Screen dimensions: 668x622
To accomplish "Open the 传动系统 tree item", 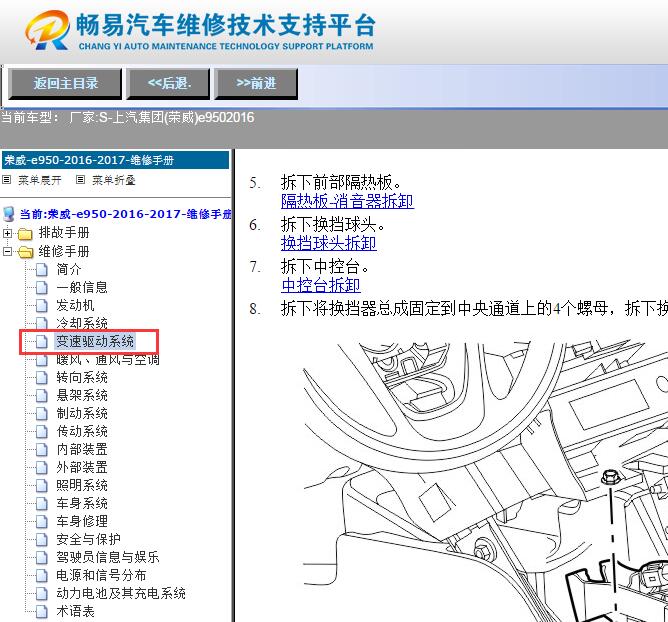I will pos(82,431).
